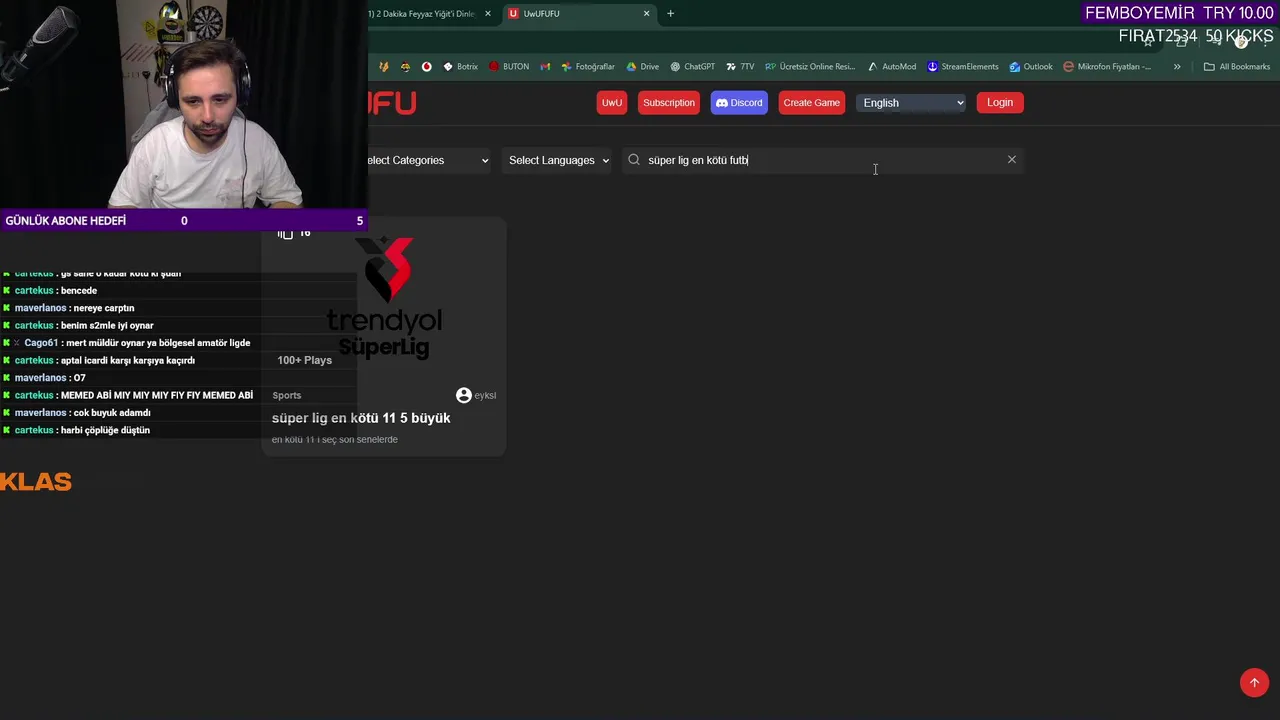The image size is (1280, 720).
Task: Open the trendyol SüperLig quiz thumbnail
Action: click(x=384, y=300)
